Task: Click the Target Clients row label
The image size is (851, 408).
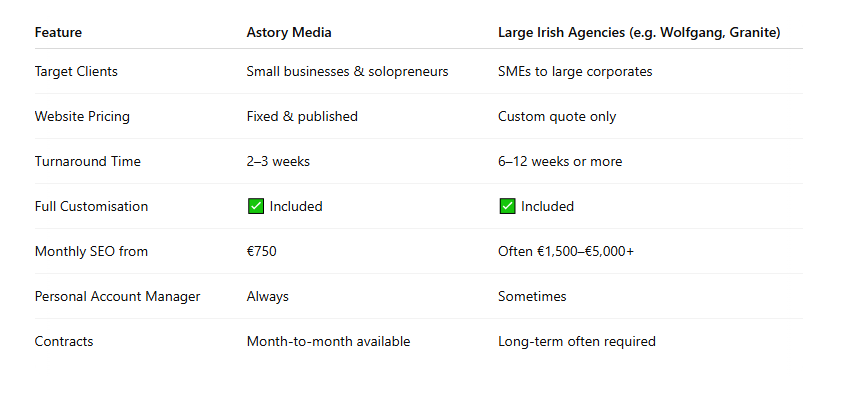Action: pyautogui.click(x=76, y=72)
